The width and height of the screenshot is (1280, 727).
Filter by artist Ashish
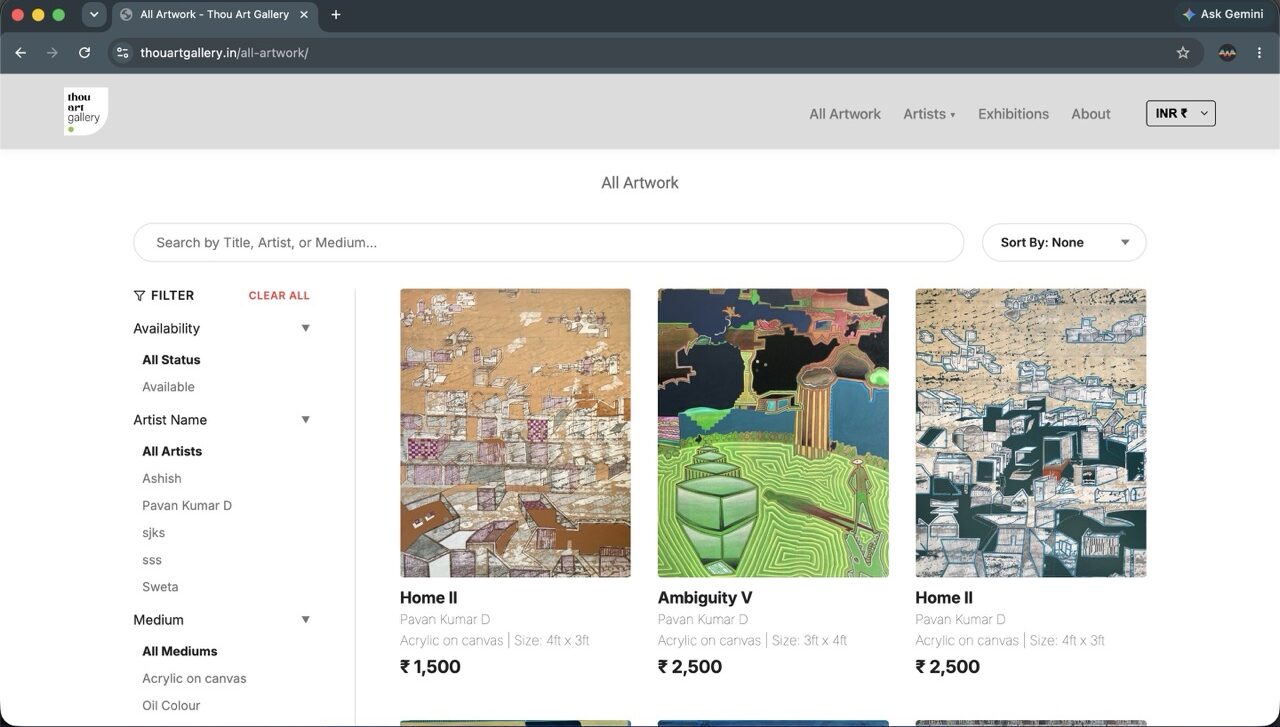162,479
